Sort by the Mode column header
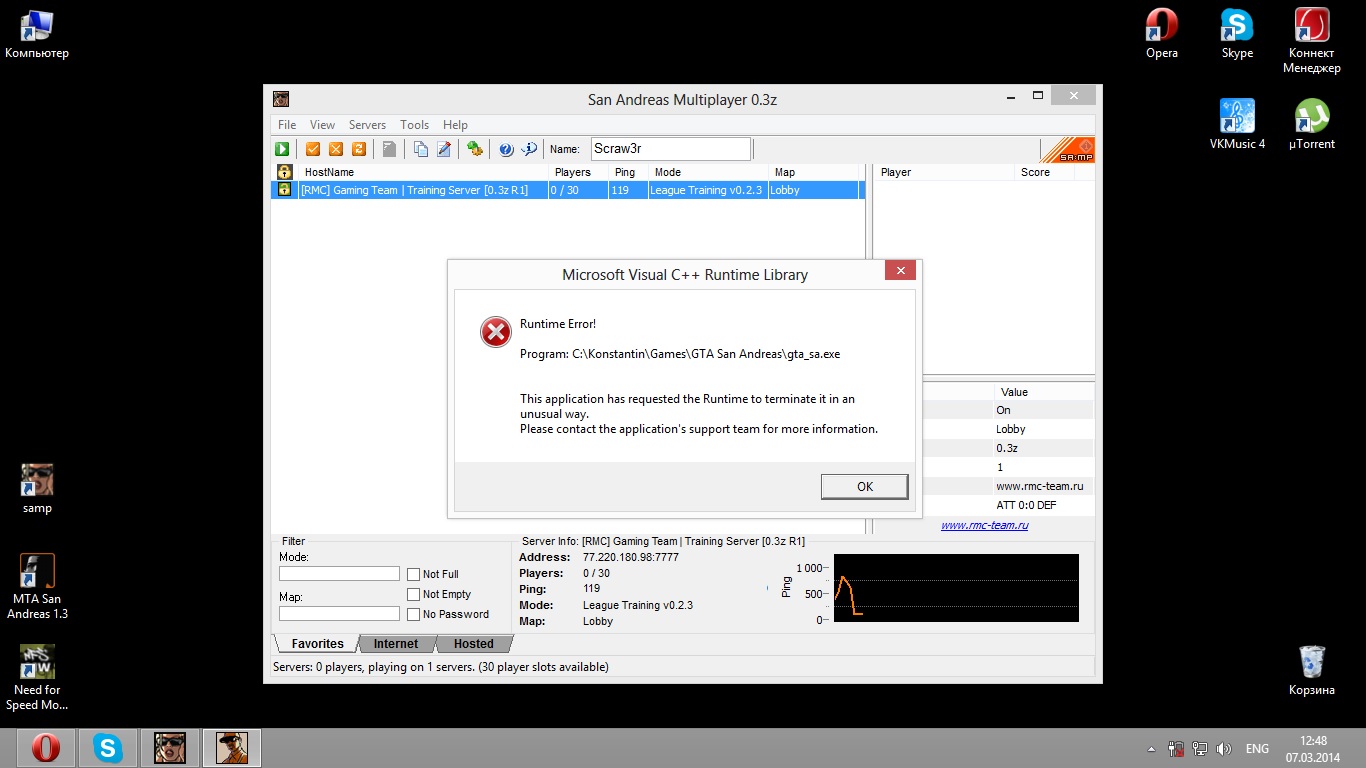The width and height of the screenshot is (1366, 768). (708, 172)
